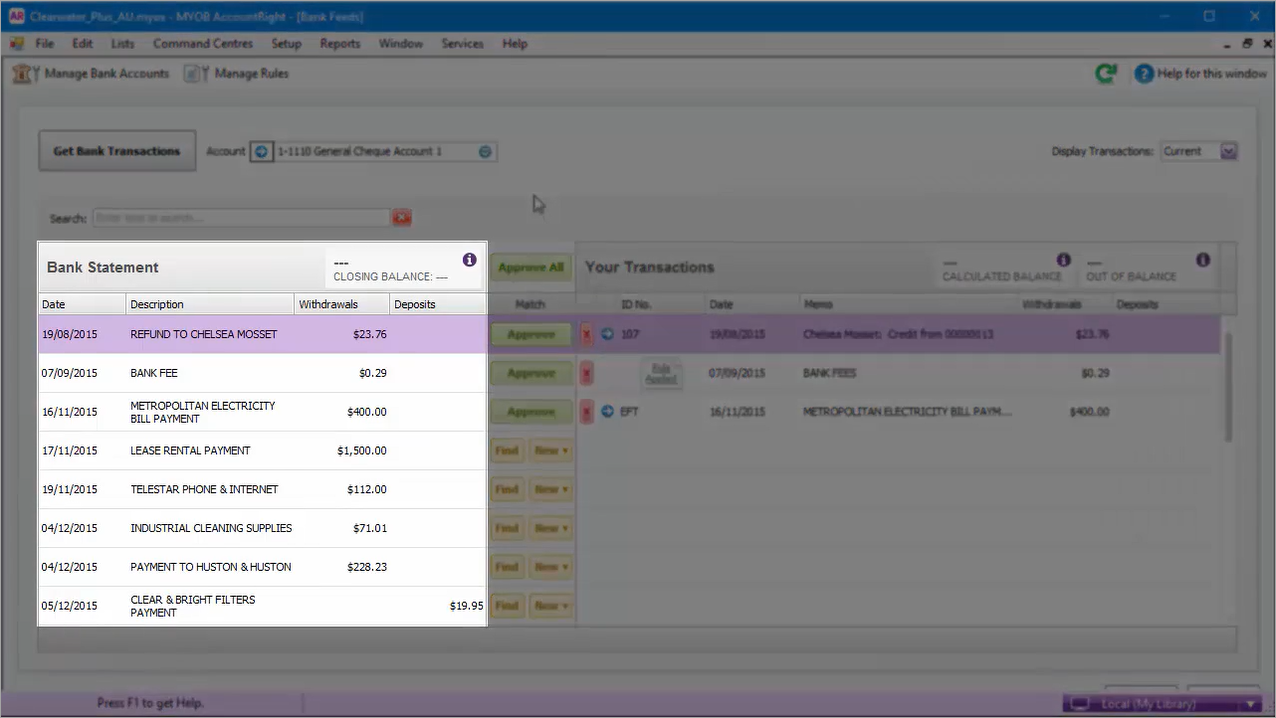The height and width of the screenshot is (718, 1276).
Task: Click the Get Bank Transactions button
Action: pos(117,152)
